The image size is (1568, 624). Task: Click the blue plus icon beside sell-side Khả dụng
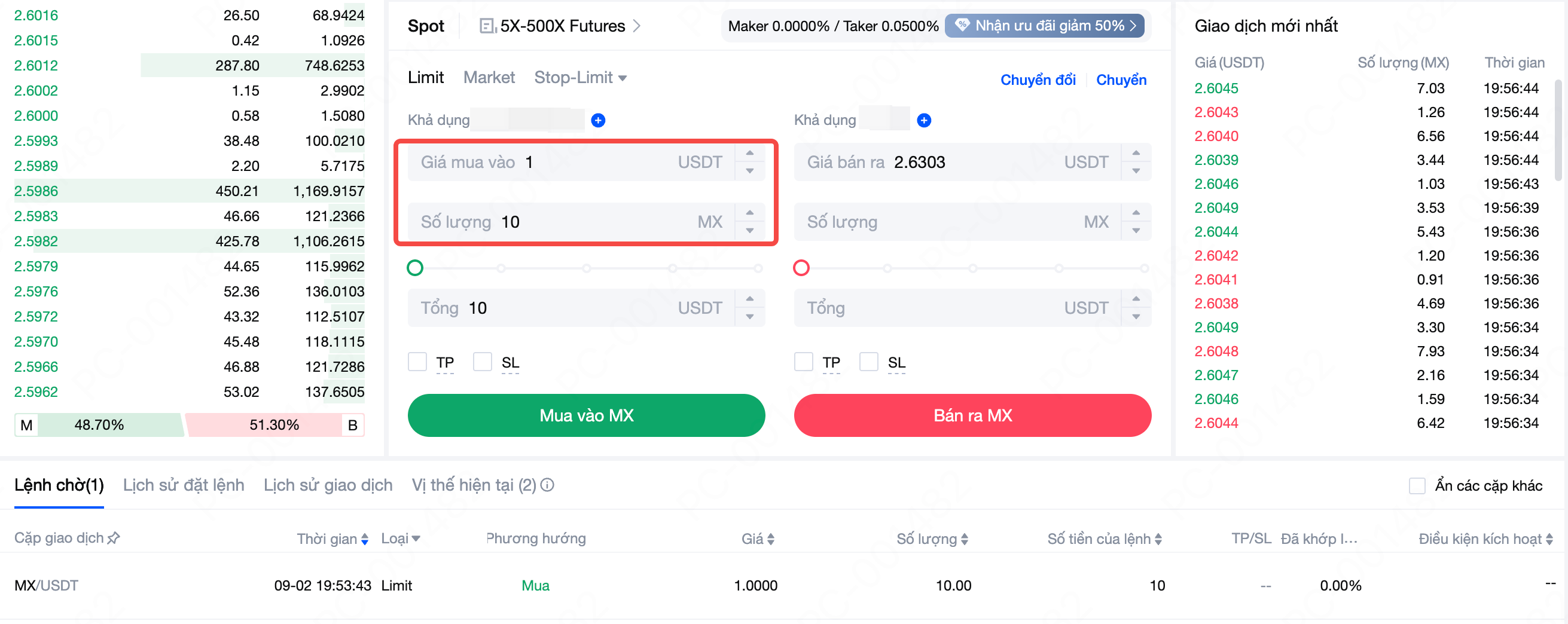pyautogui.click(x=923, y=120)
